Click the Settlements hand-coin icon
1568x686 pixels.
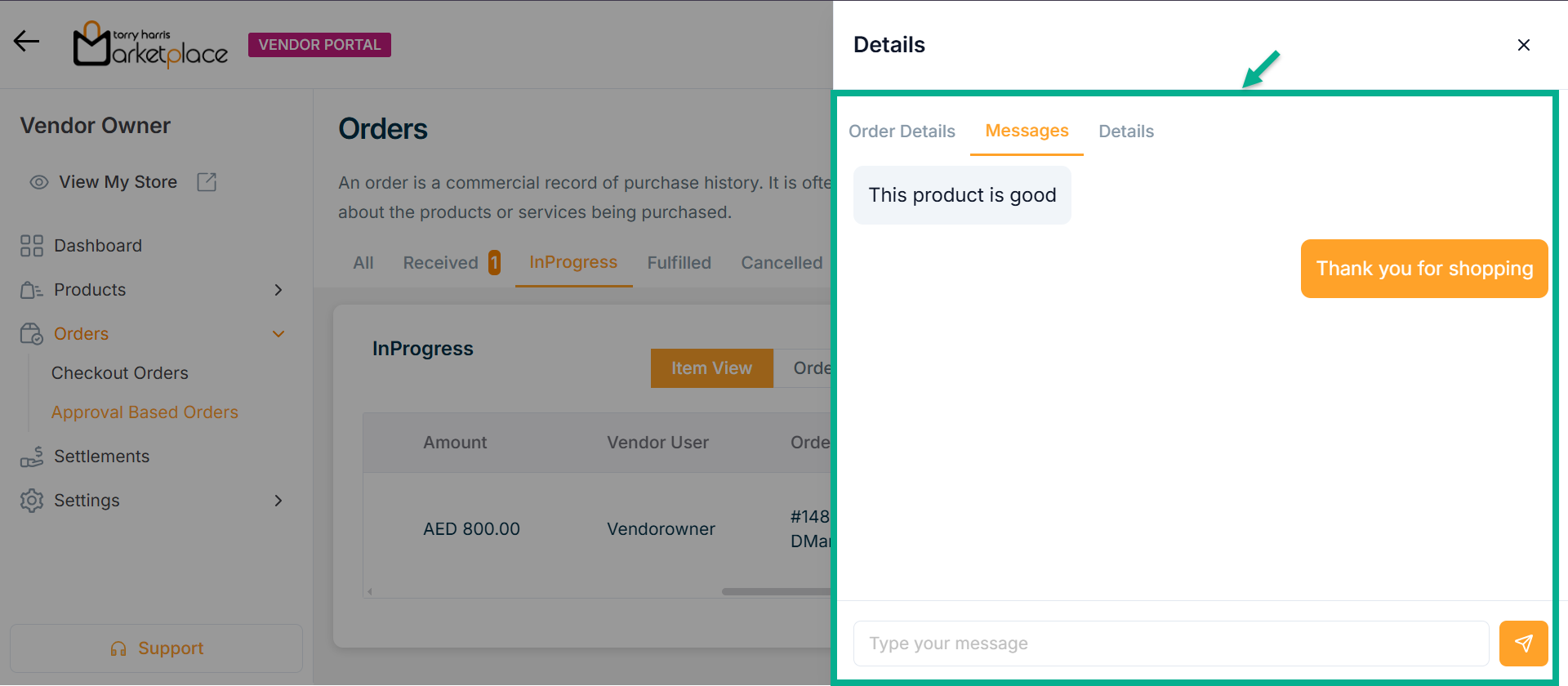(x=32, y=457)
